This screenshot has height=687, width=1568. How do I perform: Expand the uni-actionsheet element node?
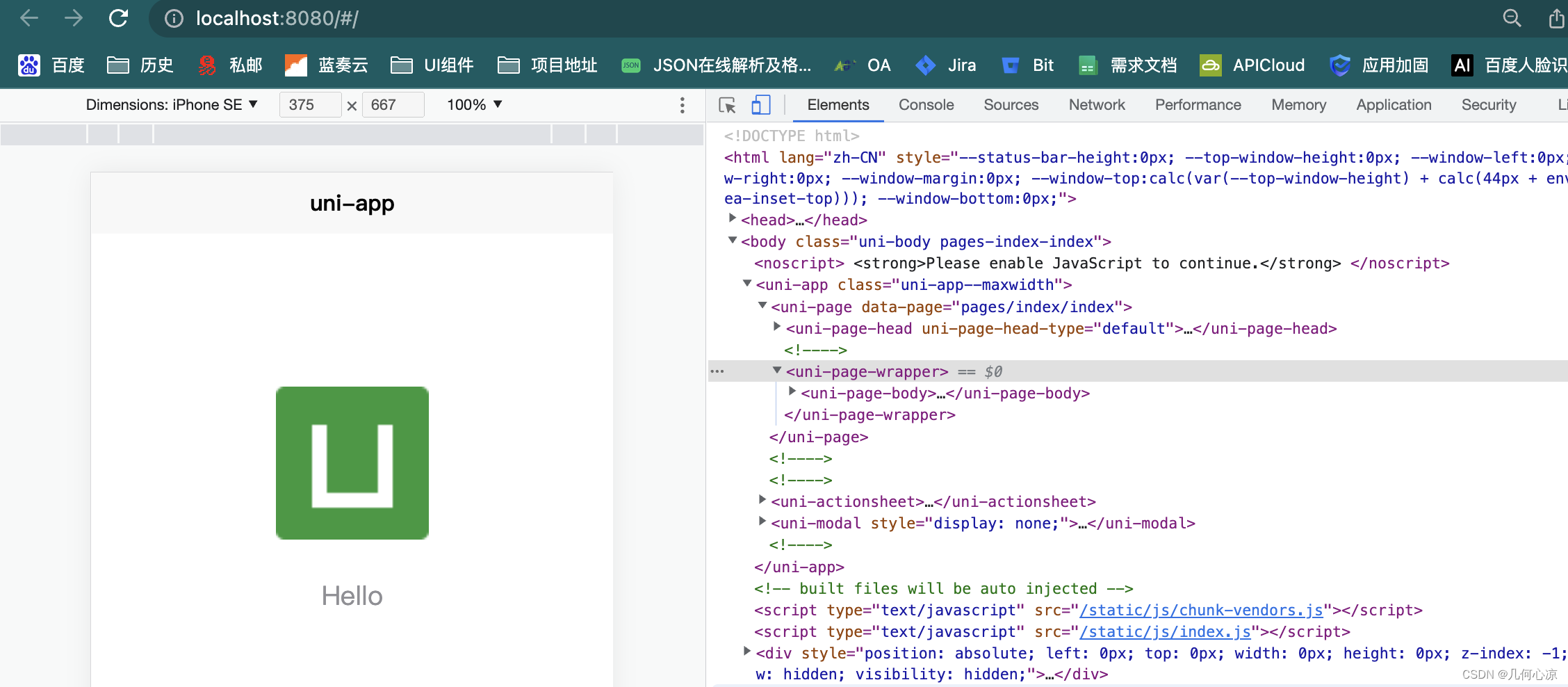(x=762, y=499)
